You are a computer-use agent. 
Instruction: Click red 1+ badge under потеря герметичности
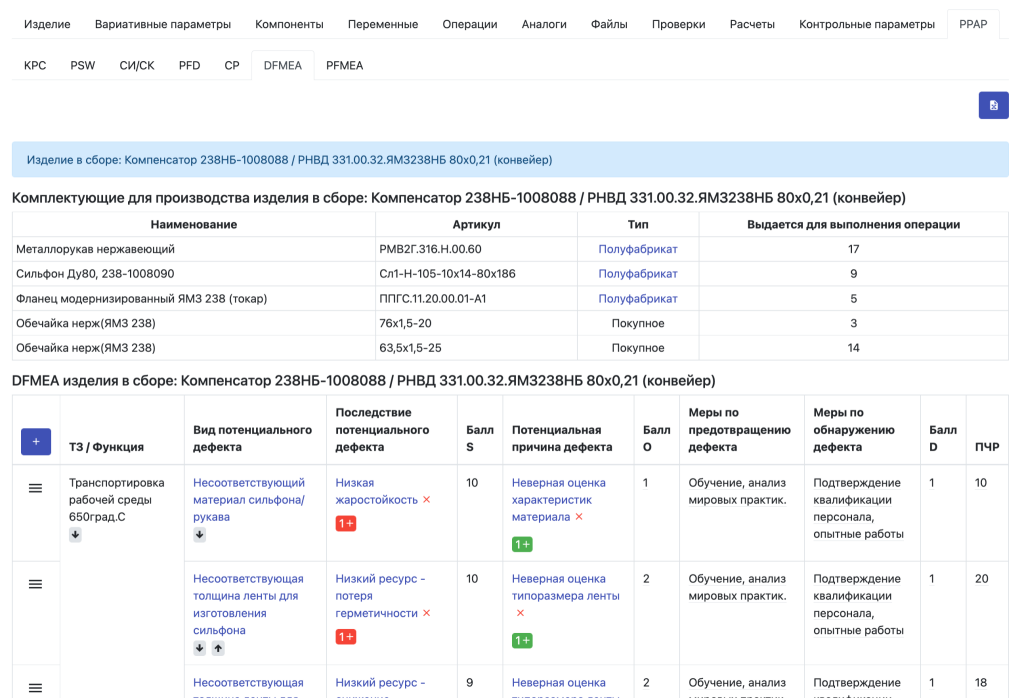(345, 637)
